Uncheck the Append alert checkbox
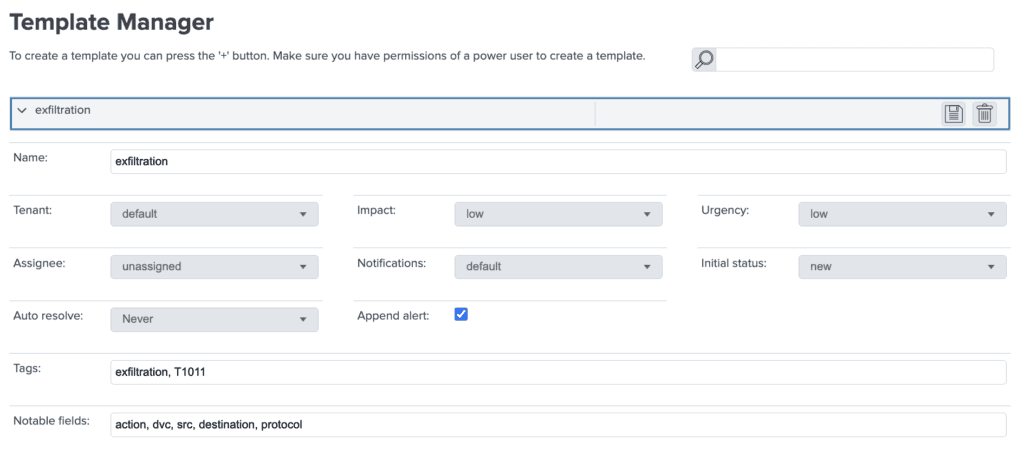The image size is (1024, 469). click(x=461, y=314)
